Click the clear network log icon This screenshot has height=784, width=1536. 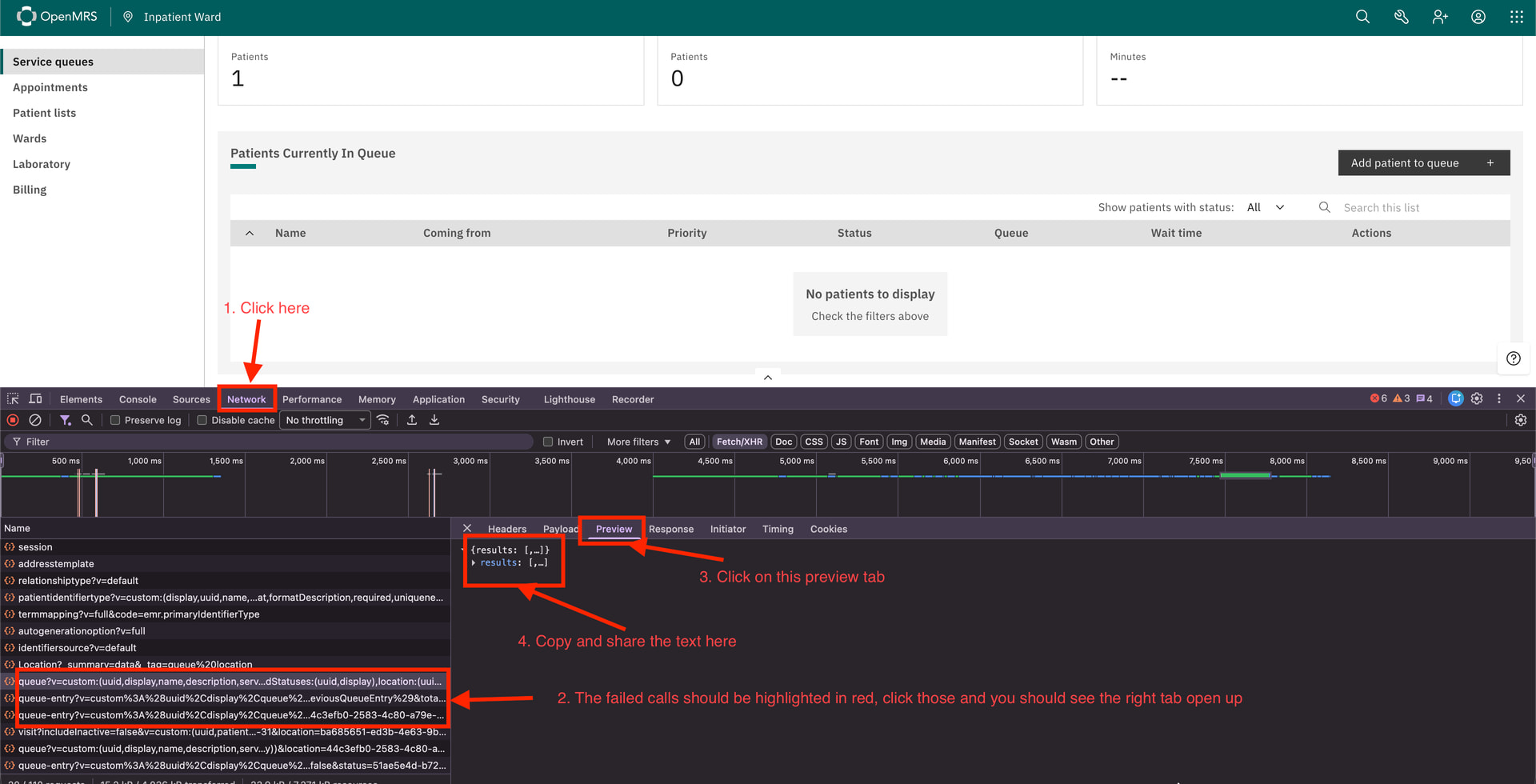point(35,420)
